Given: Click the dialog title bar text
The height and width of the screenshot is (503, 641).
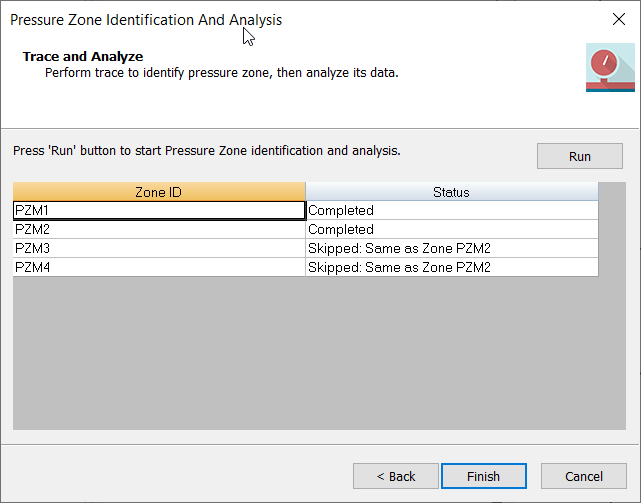Looking at the screenshot, I should tap(146, 20).
